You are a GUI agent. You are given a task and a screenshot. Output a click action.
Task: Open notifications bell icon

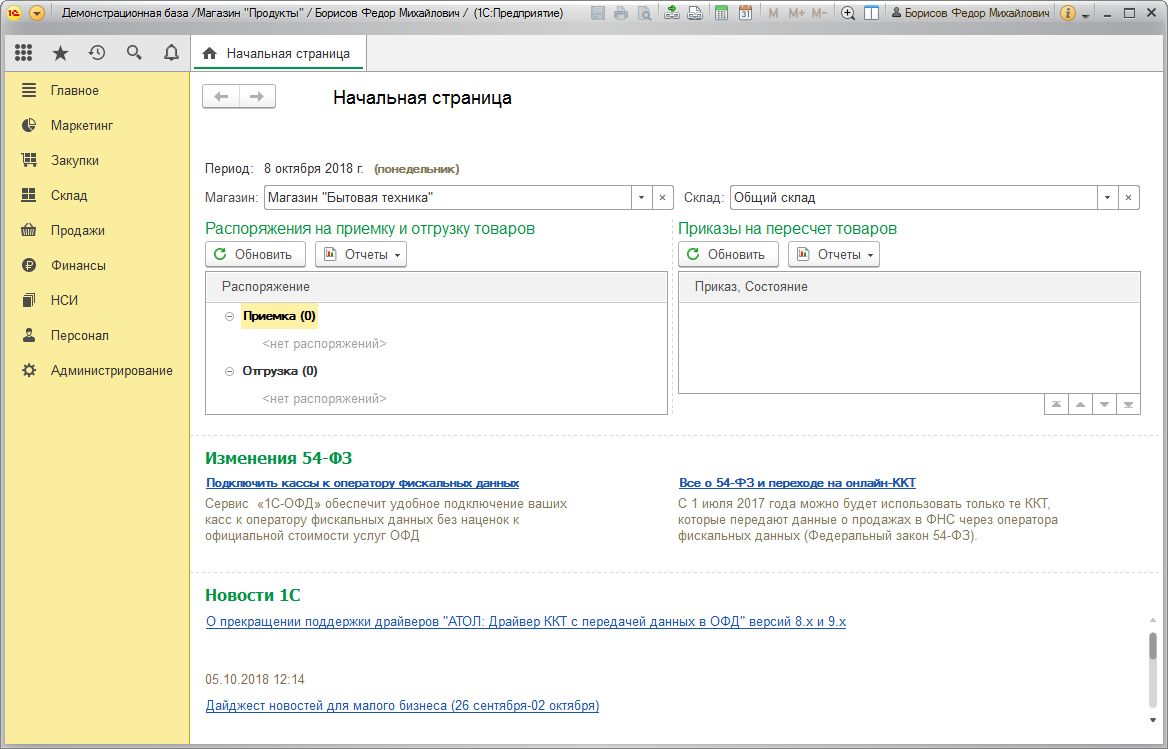coord(171,52)
